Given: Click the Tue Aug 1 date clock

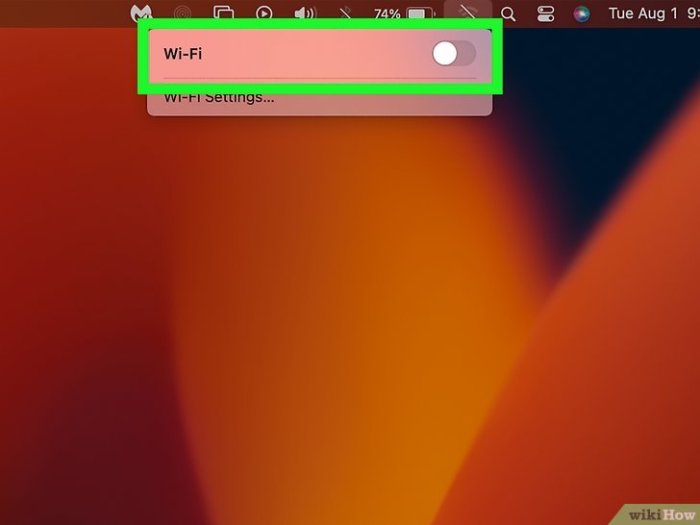Looking at the screenshot, I should 654,13.
